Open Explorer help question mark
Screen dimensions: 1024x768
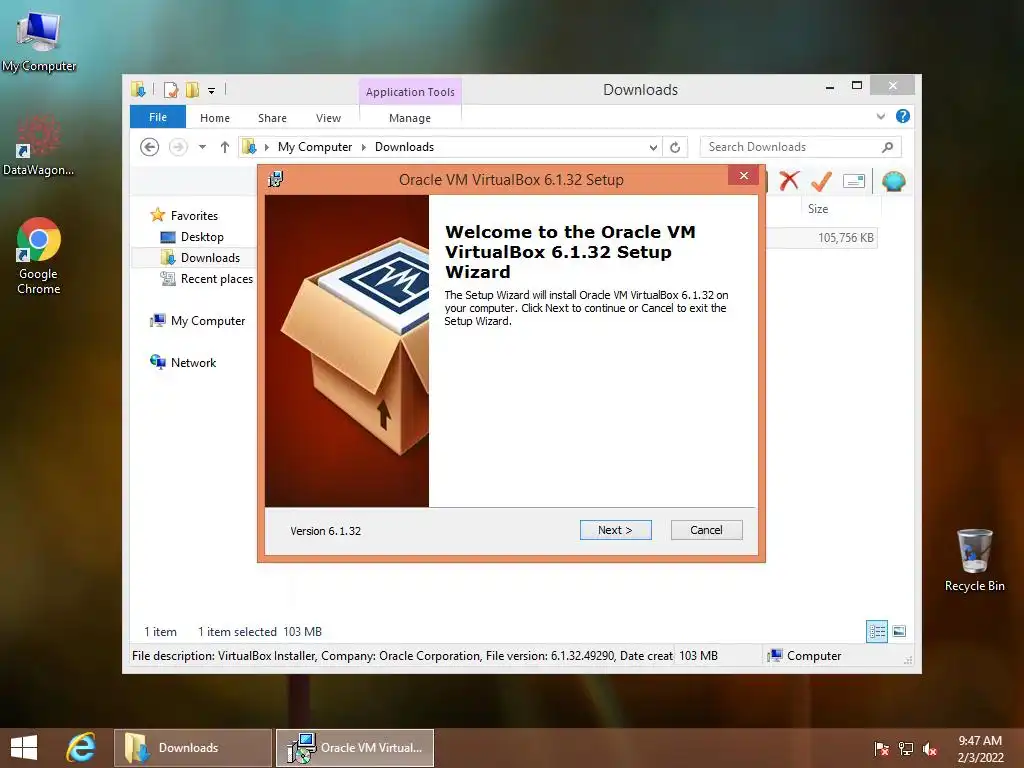tap(903, 116)
